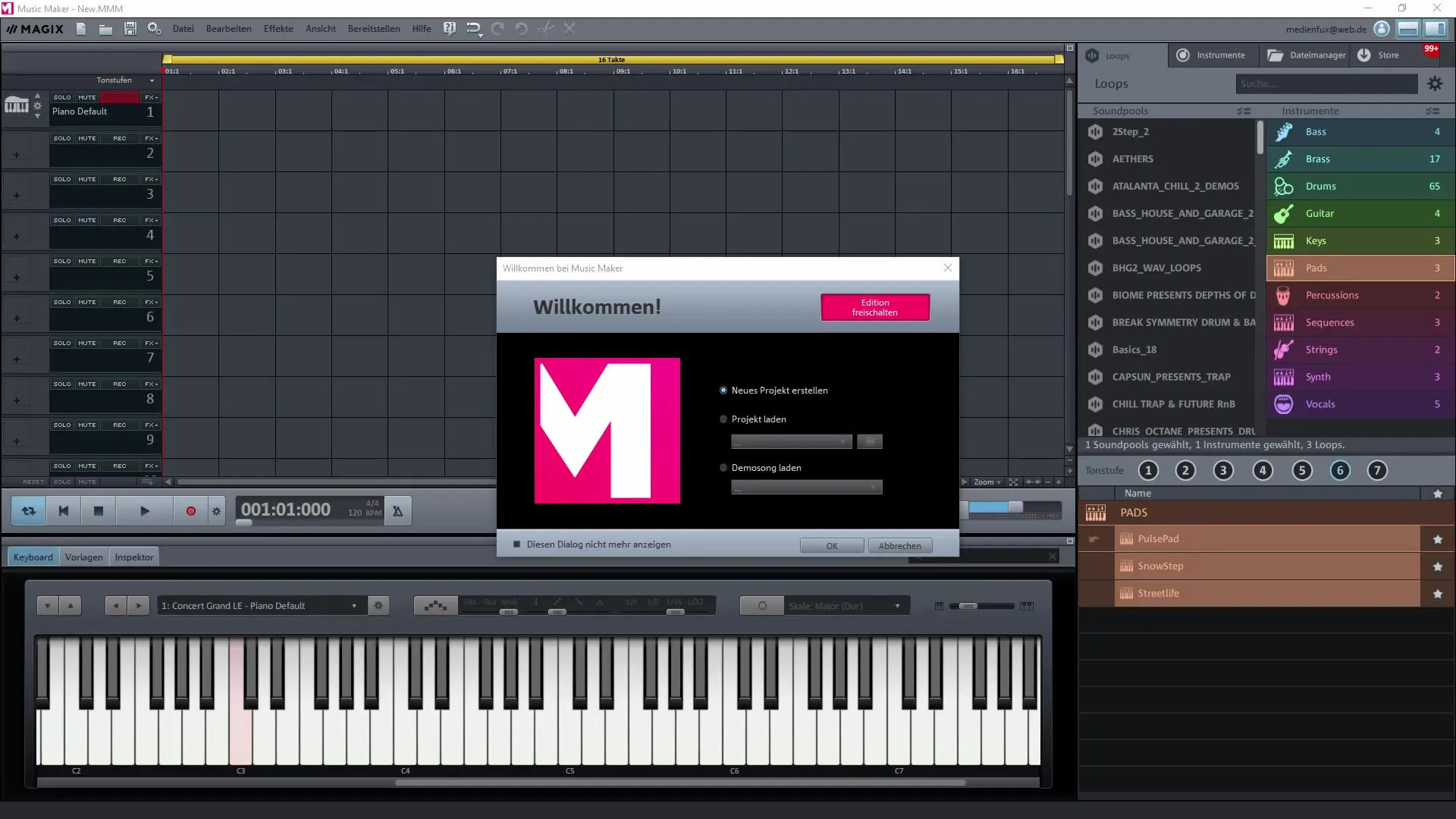Open project via folder icon in toolbar
This screenshot has height=819, width=1456.
click(105, 29)
